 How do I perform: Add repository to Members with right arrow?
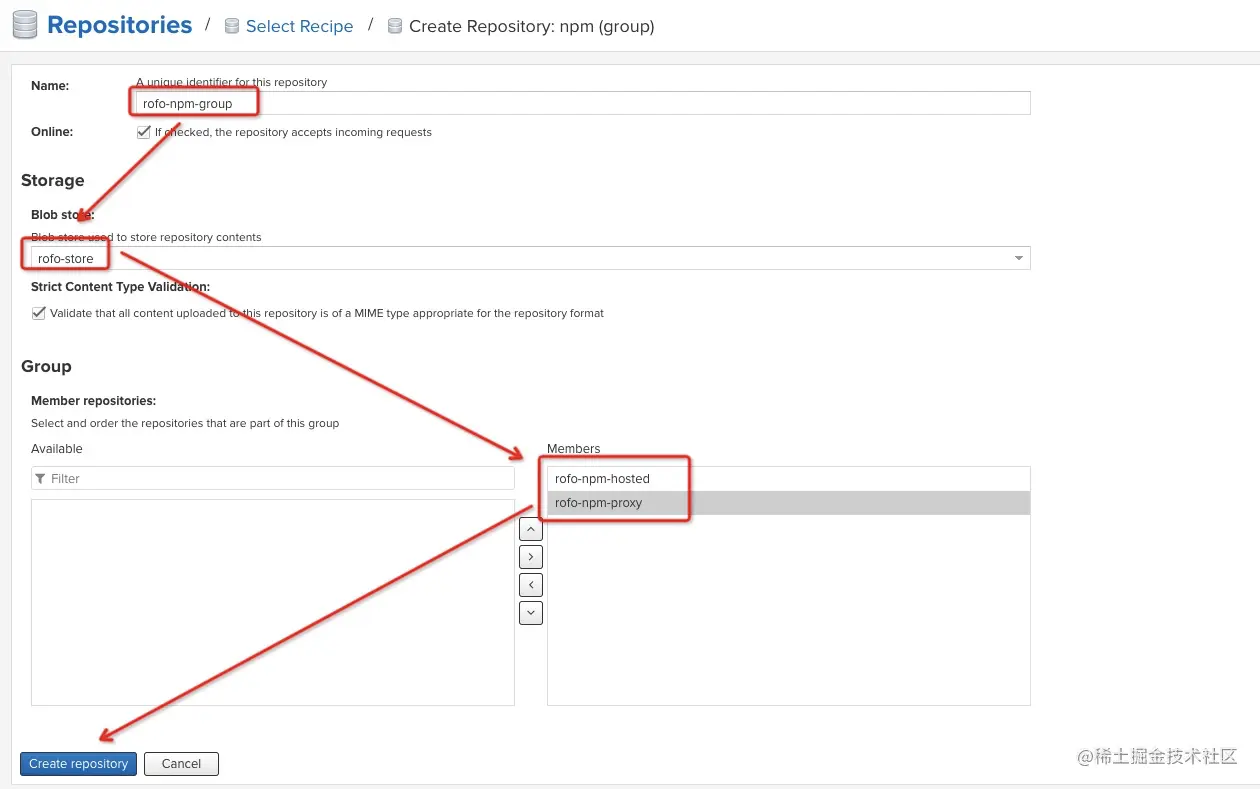coord(531,557)
